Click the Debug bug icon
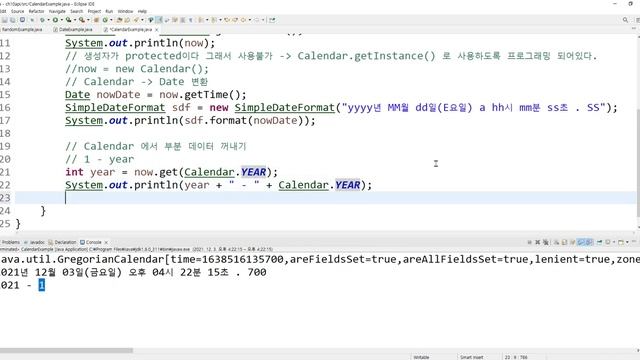Image resolution: width=640 pixels, height=360 pixels. tap(42, 20)
